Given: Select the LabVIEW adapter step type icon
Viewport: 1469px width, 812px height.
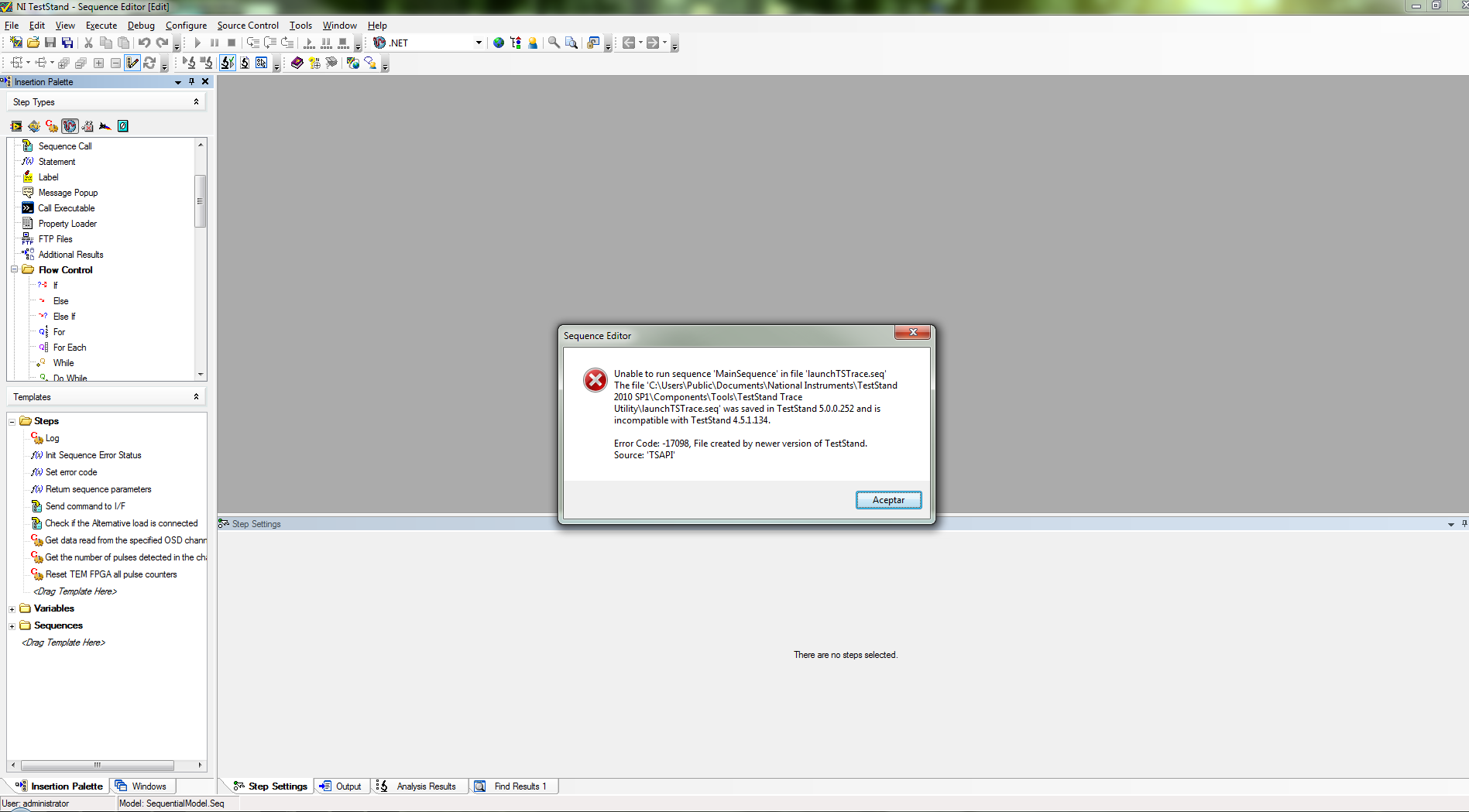Looking at the screenshot, I should [x=16, y=126].
